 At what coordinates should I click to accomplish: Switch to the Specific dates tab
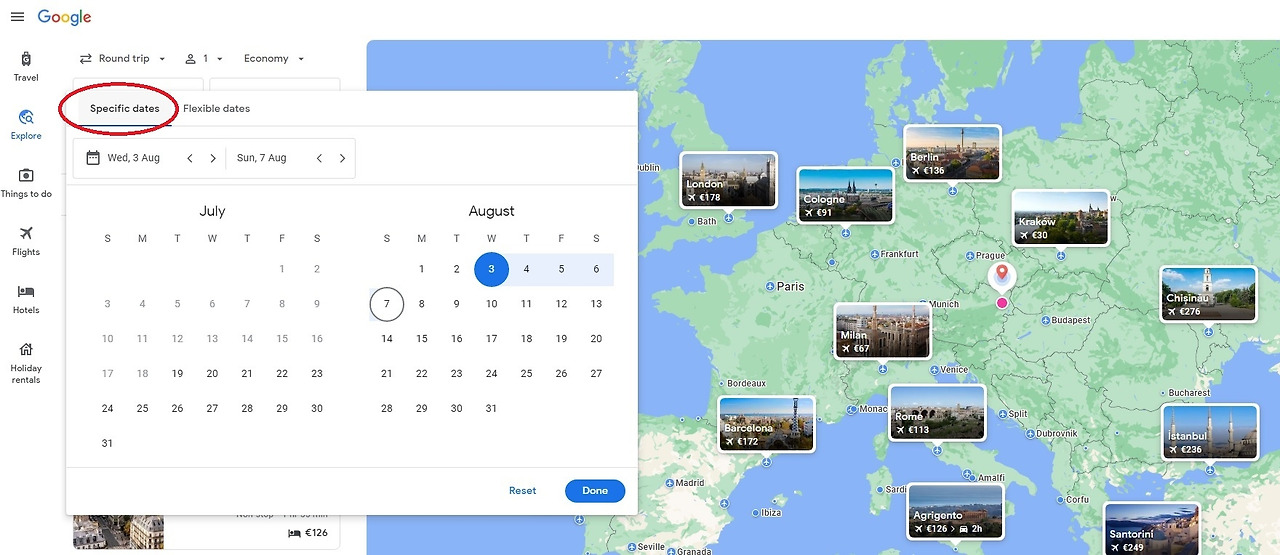coord(124,109)
